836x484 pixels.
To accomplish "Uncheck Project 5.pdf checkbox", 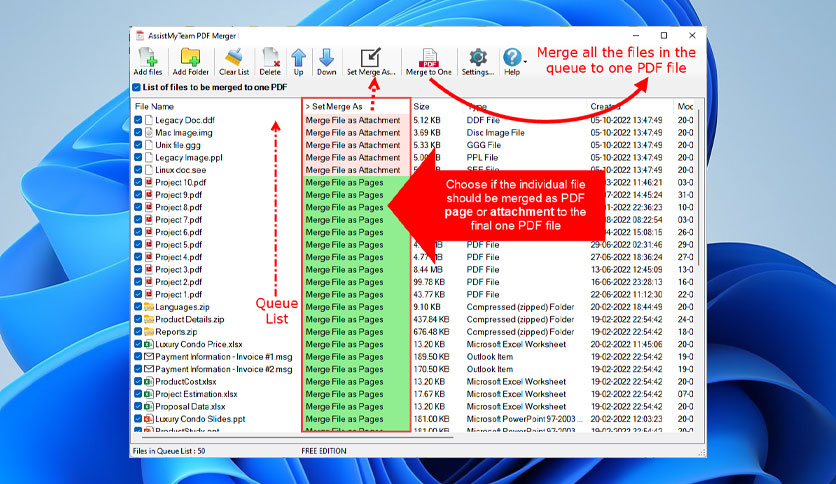I will [138, 244].
